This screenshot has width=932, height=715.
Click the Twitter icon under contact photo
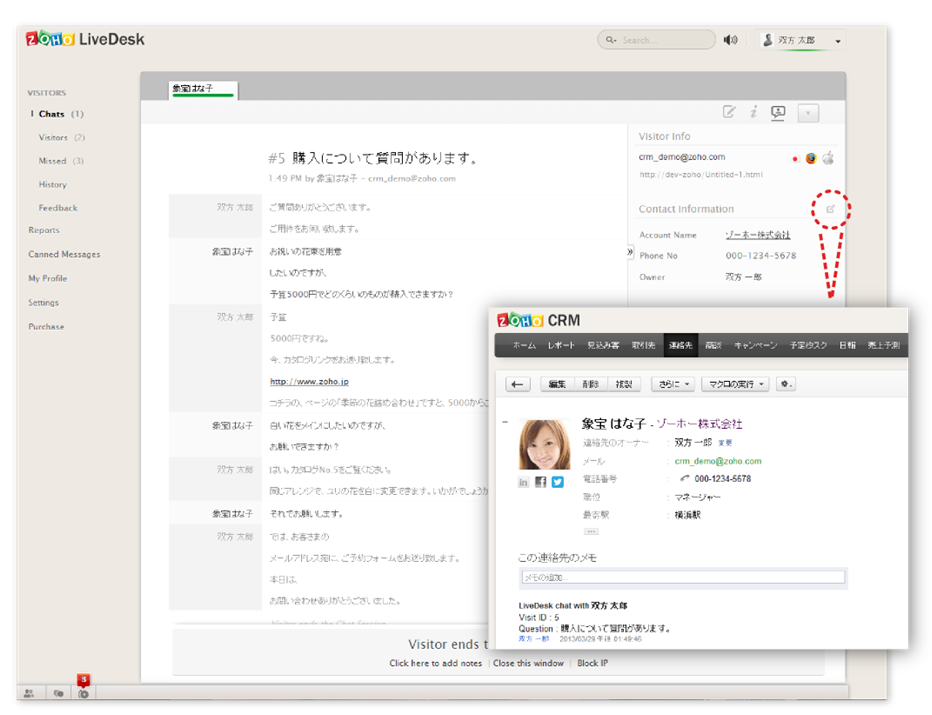click(558, 482)
